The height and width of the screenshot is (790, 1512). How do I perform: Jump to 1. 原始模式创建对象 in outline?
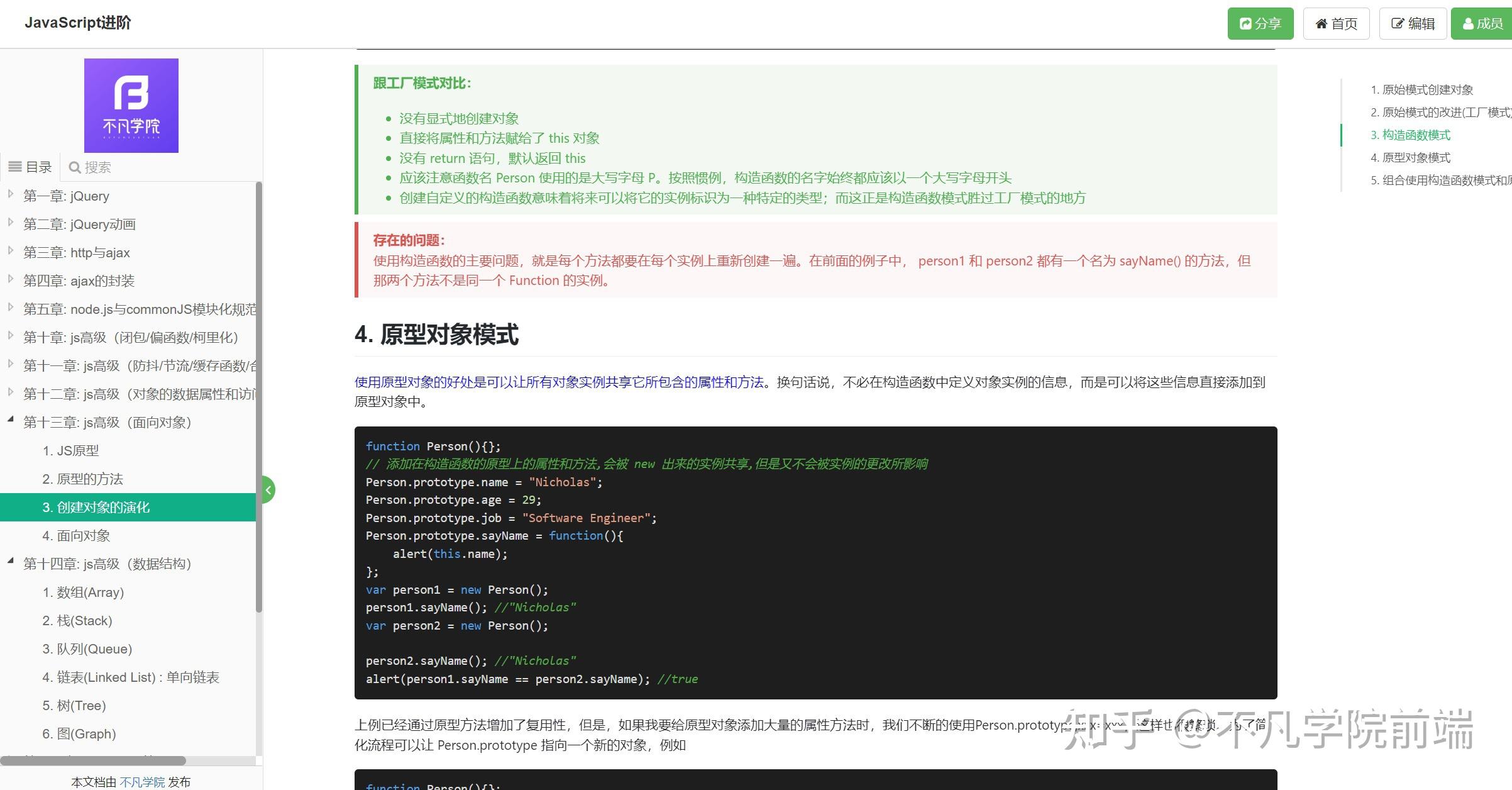pos(1421,89)
